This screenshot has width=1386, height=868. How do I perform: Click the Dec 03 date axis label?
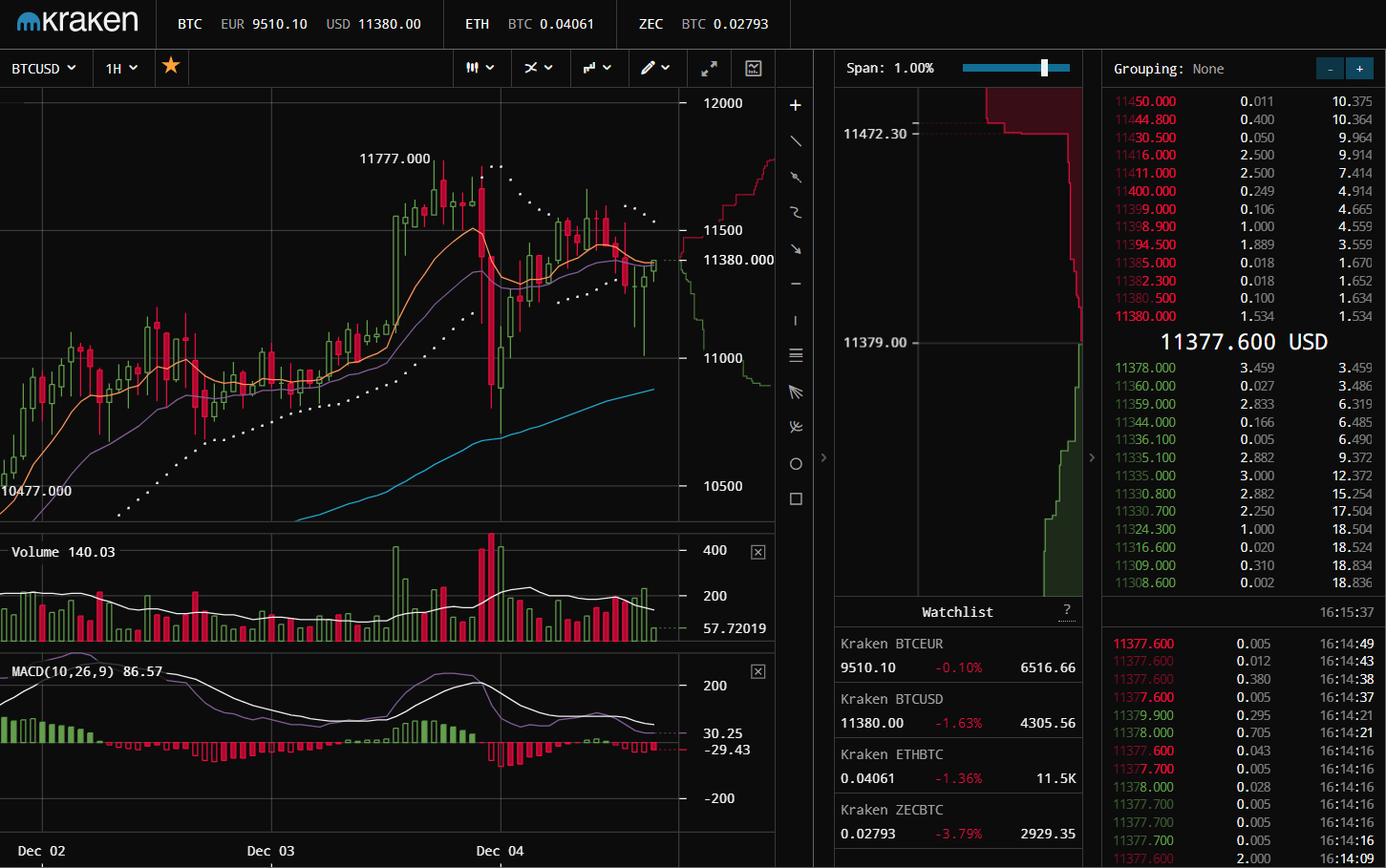[270, 851]
